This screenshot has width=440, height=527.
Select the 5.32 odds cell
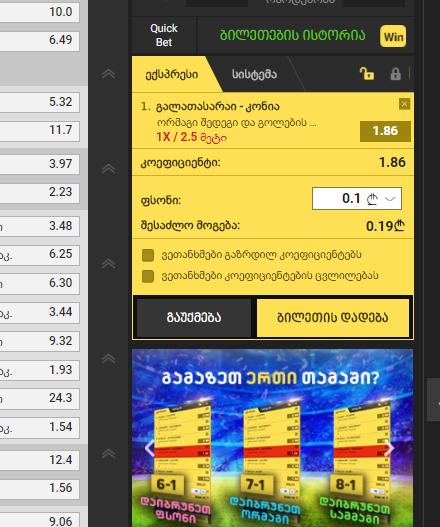40,102
